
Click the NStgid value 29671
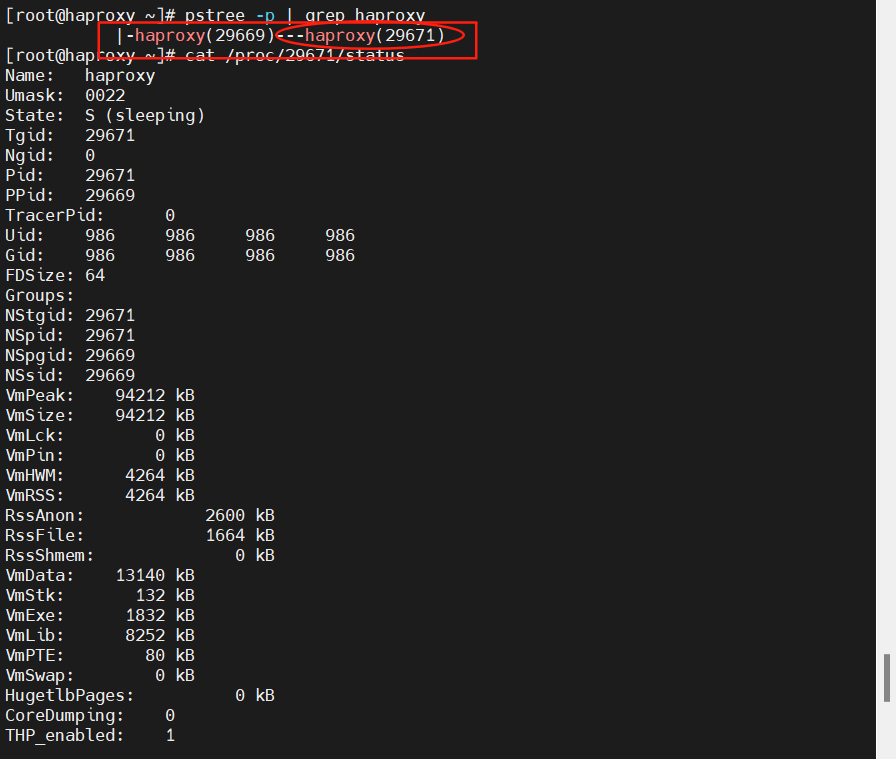coord(110,315)
